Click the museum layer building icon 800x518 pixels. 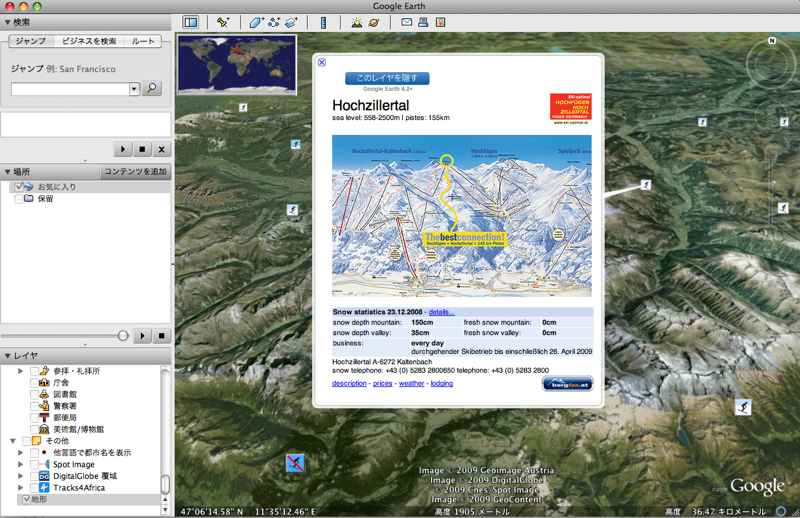point(44,429)
